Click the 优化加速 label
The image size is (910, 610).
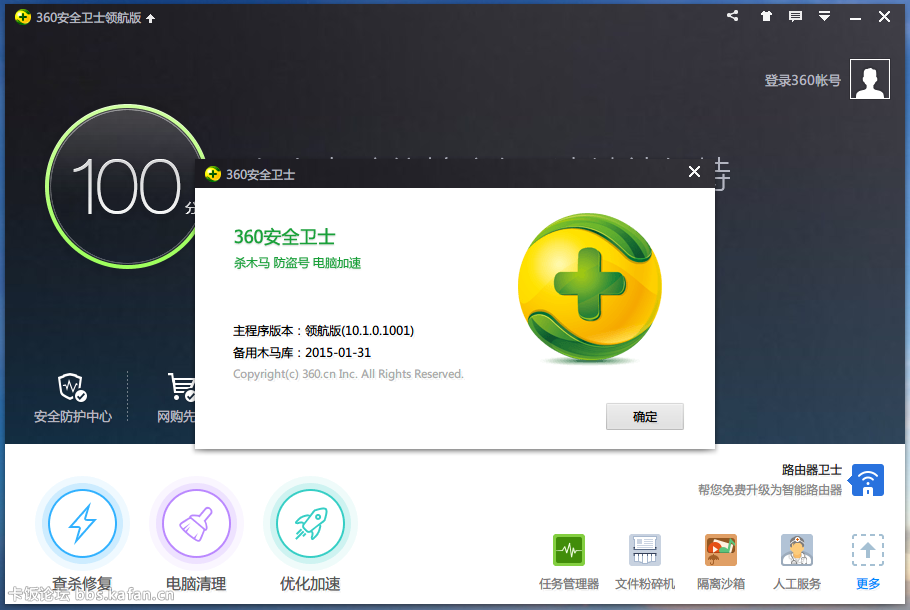click(x=310, y=583)
